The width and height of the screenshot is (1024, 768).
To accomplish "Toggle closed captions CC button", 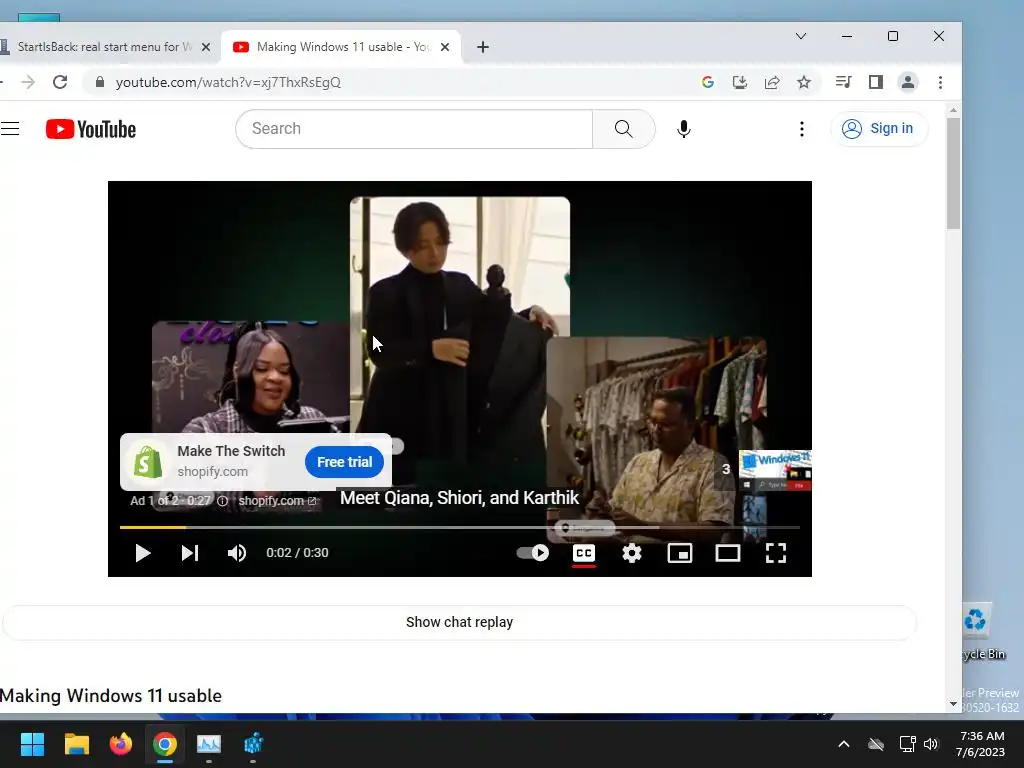I will [584, 553].
